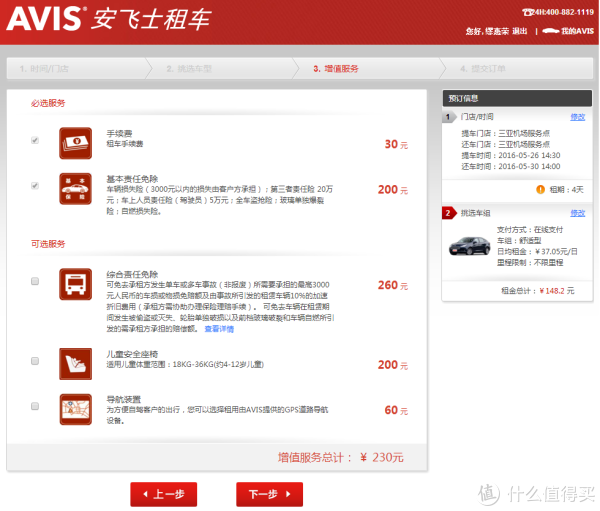Click the bus icon for 综合责任免除
Viewport: 600px width, 511px height.
point(75,284)
